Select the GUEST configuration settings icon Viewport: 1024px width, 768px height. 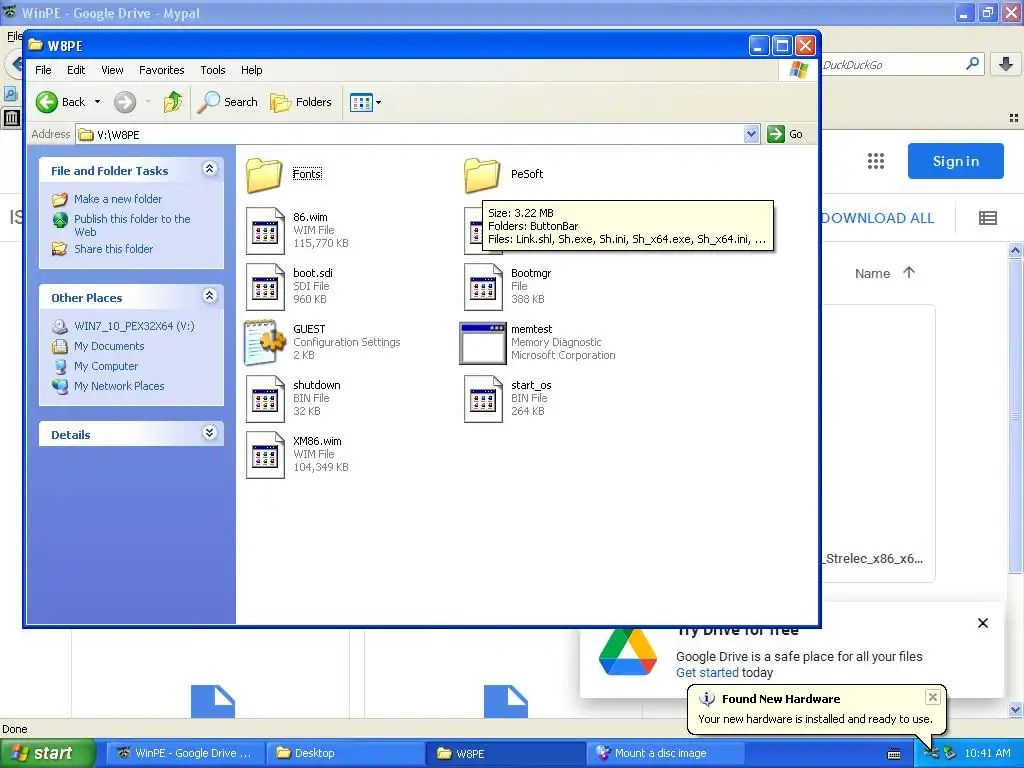click(x=265, y=342)
